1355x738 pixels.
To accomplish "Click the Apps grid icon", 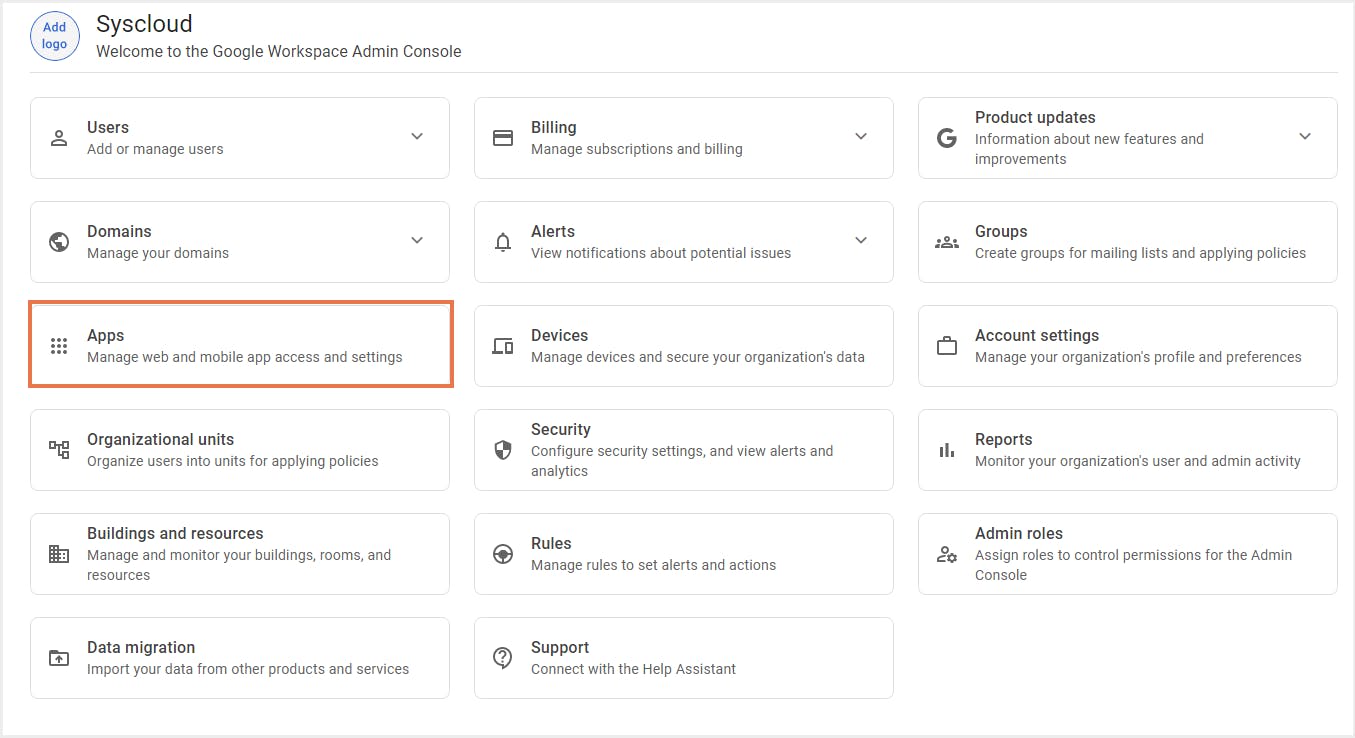I will pos(59,346).
